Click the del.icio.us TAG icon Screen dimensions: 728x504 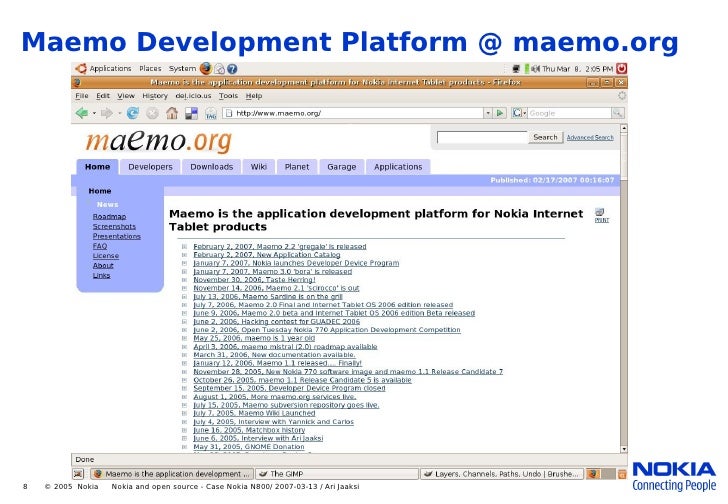tap(211, 113)
